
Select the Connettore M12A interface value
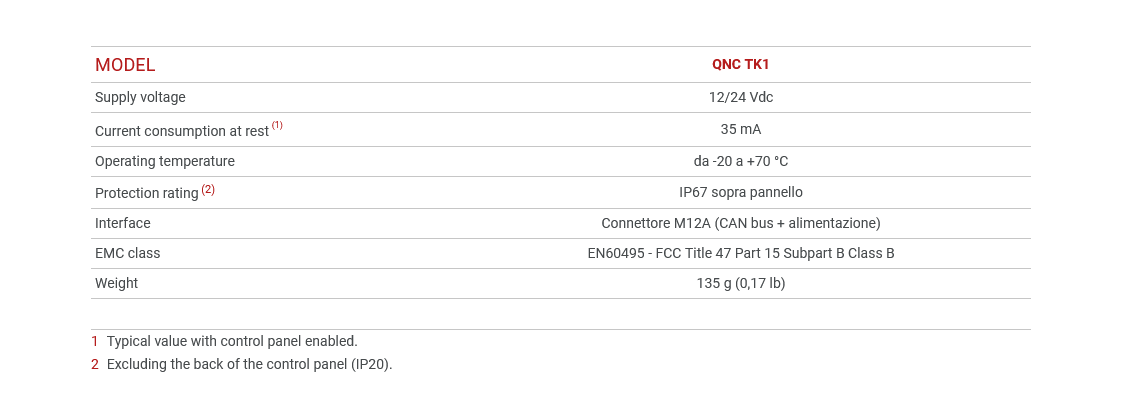click(x=740, y=224)
